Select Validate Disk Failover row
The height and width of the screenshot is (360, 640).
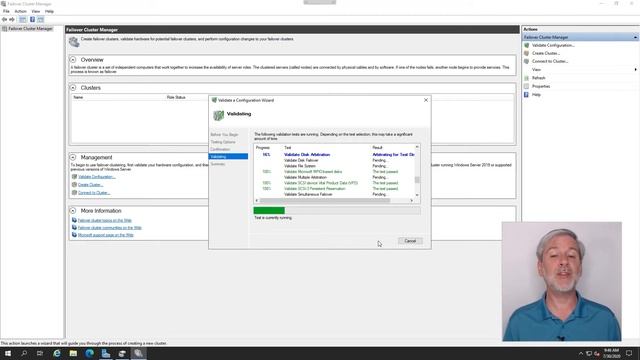(x=334, y=160)
